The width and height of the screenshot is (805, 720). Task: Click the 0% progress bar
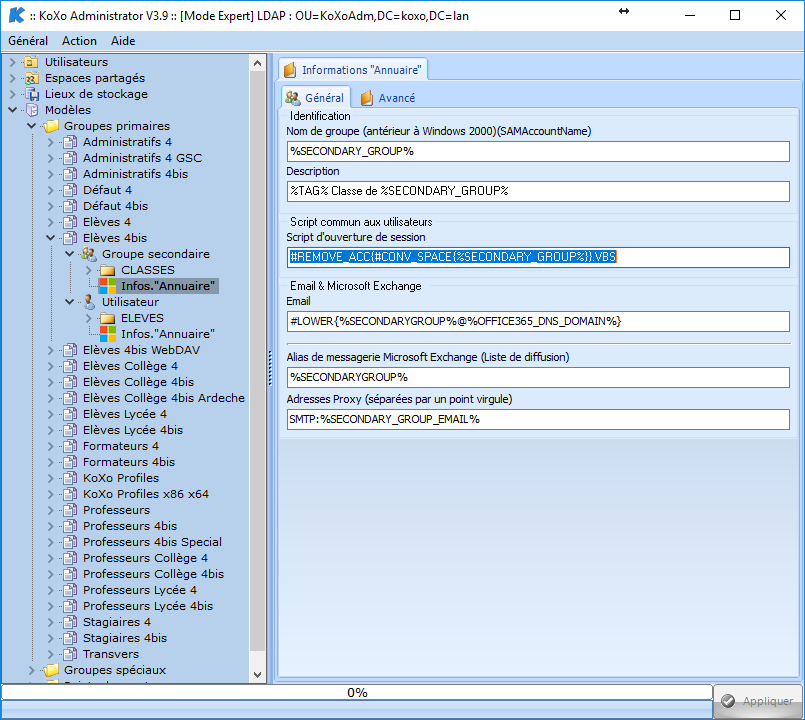[x=357, y=693]
